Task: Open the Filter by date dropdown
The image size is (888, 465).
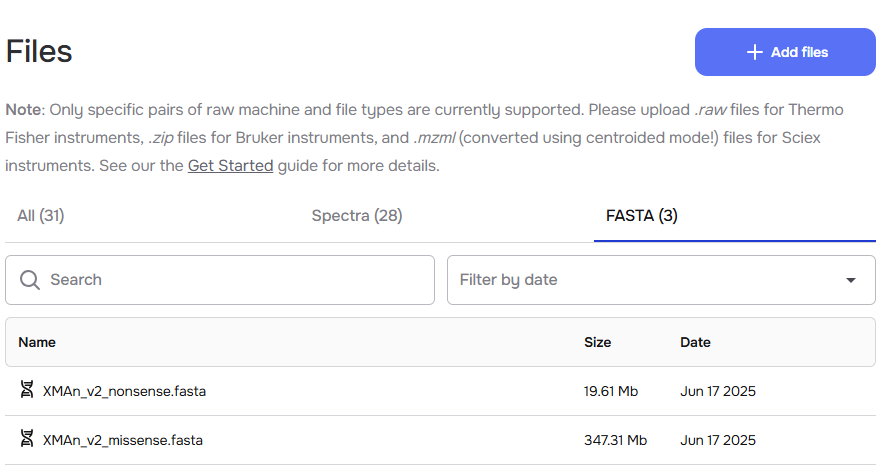Action: [661, 280]
